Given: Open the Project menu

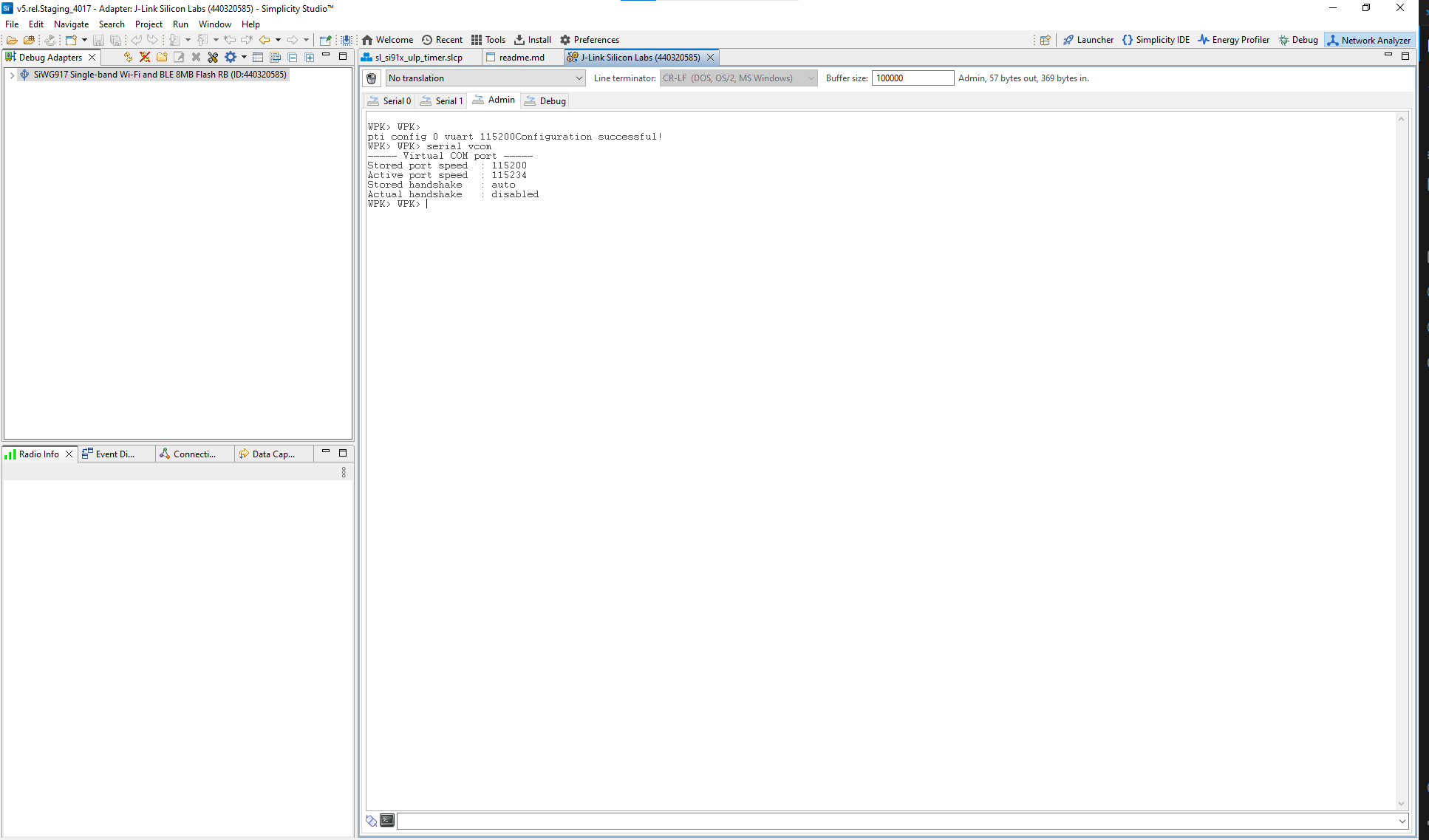Looking at the screenshot, I should click(149, 24).
